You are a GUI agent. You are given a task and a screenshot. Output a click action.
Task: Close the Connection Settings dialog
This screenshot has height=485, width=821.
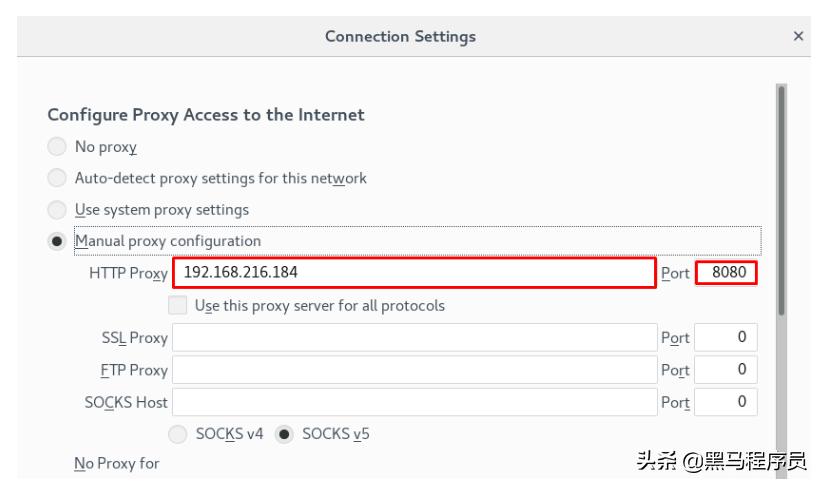[798, 36]
